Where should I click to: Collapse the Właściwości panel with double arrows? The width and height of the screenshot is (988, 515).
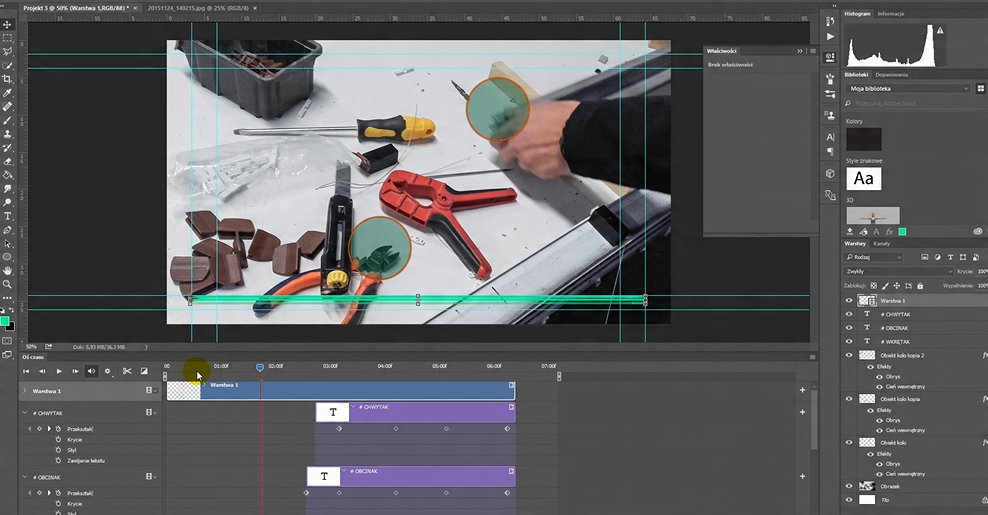[800, 51]
